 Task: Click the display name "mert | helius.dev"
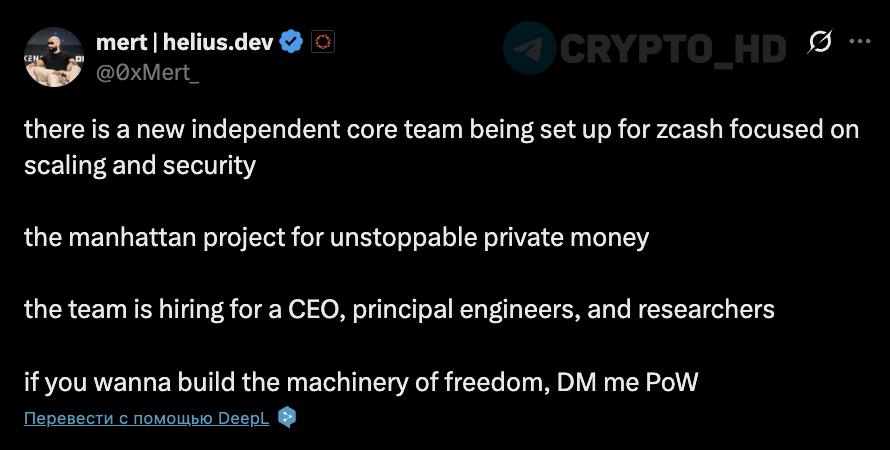185,42
